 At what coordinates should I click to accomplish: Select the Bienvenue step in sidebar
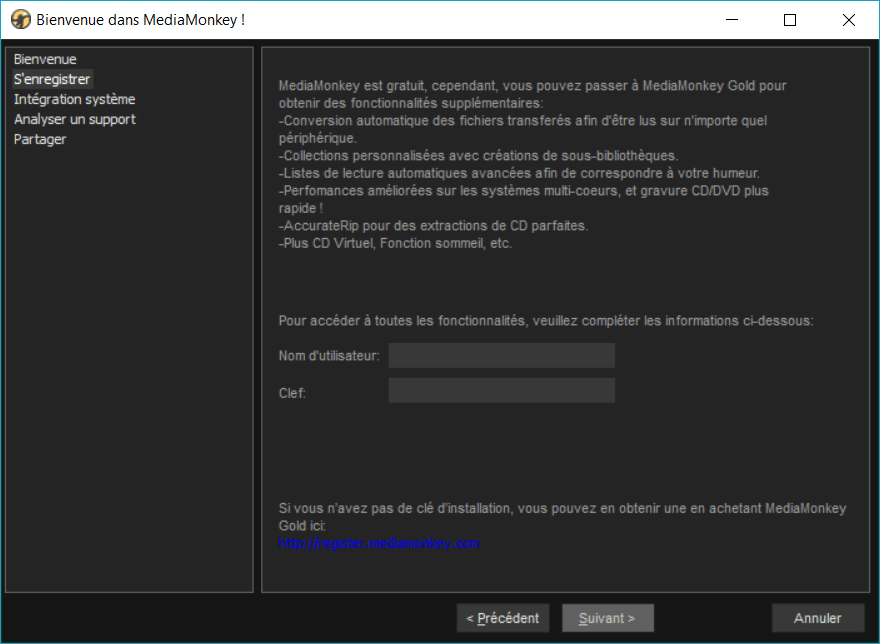point(45,59)
